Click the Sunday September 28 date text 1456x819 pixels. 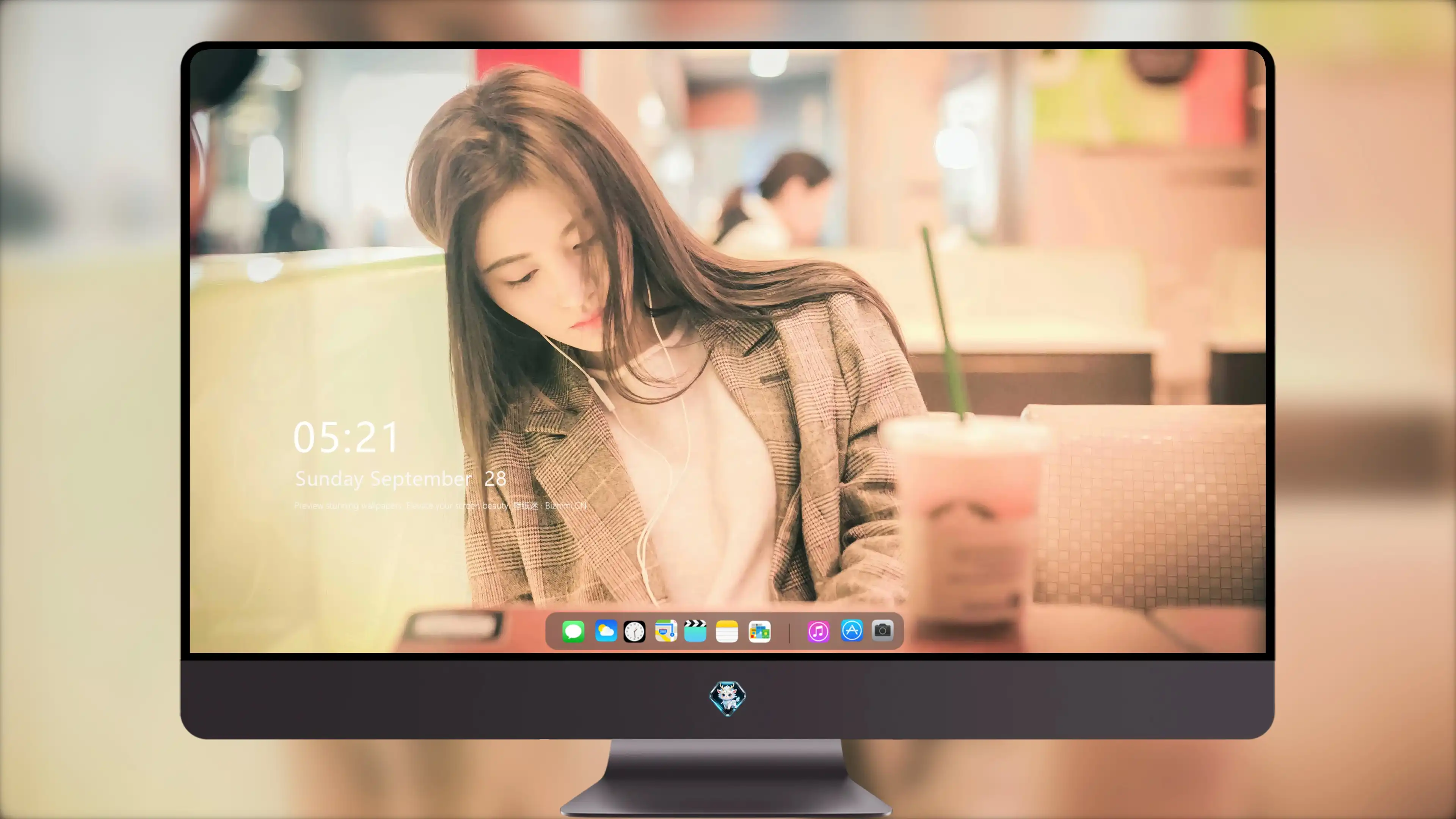(401, 479)
